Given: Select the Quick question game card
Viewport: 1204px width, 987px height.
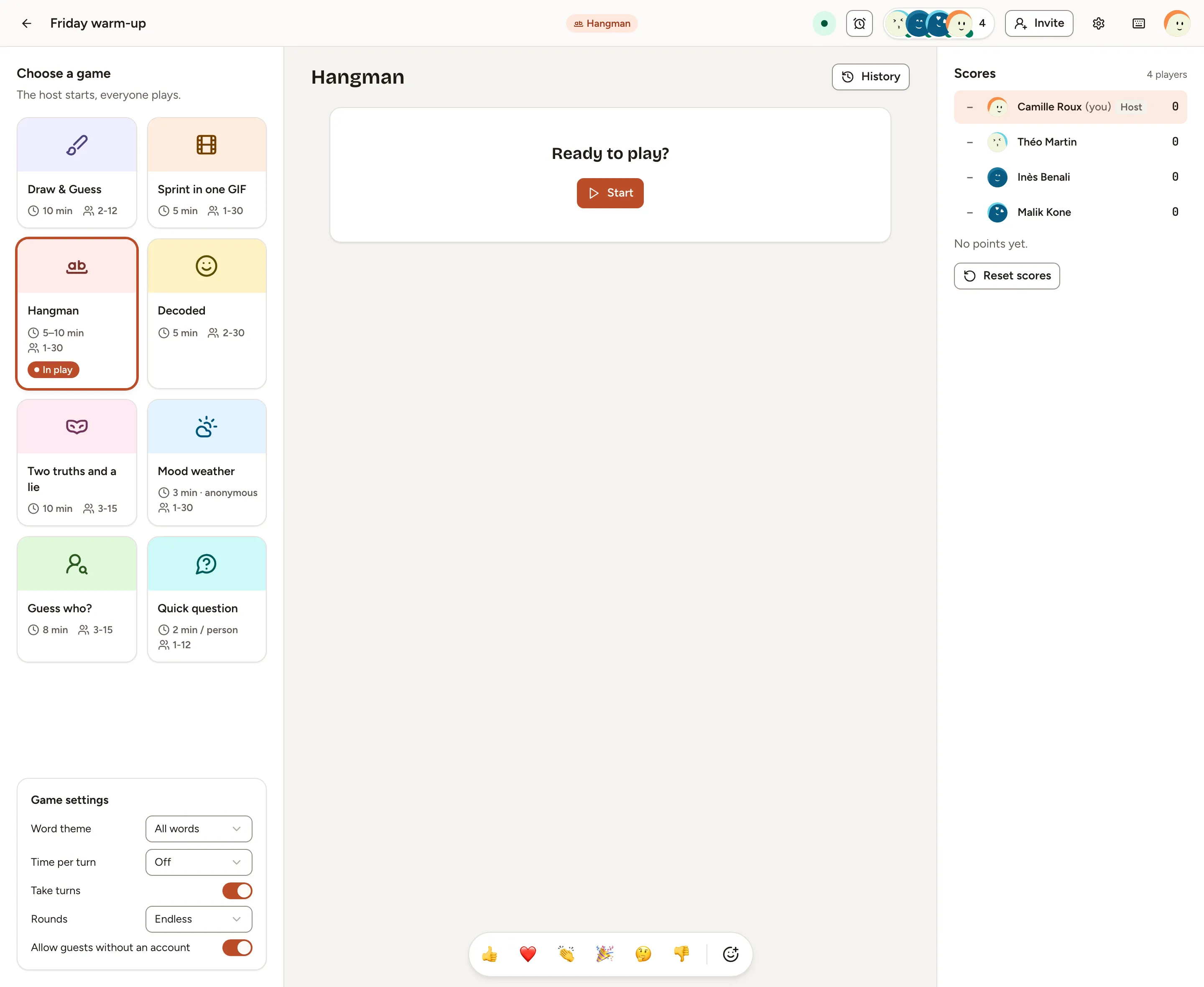Looking at the screenshot, I should (207, 599).
